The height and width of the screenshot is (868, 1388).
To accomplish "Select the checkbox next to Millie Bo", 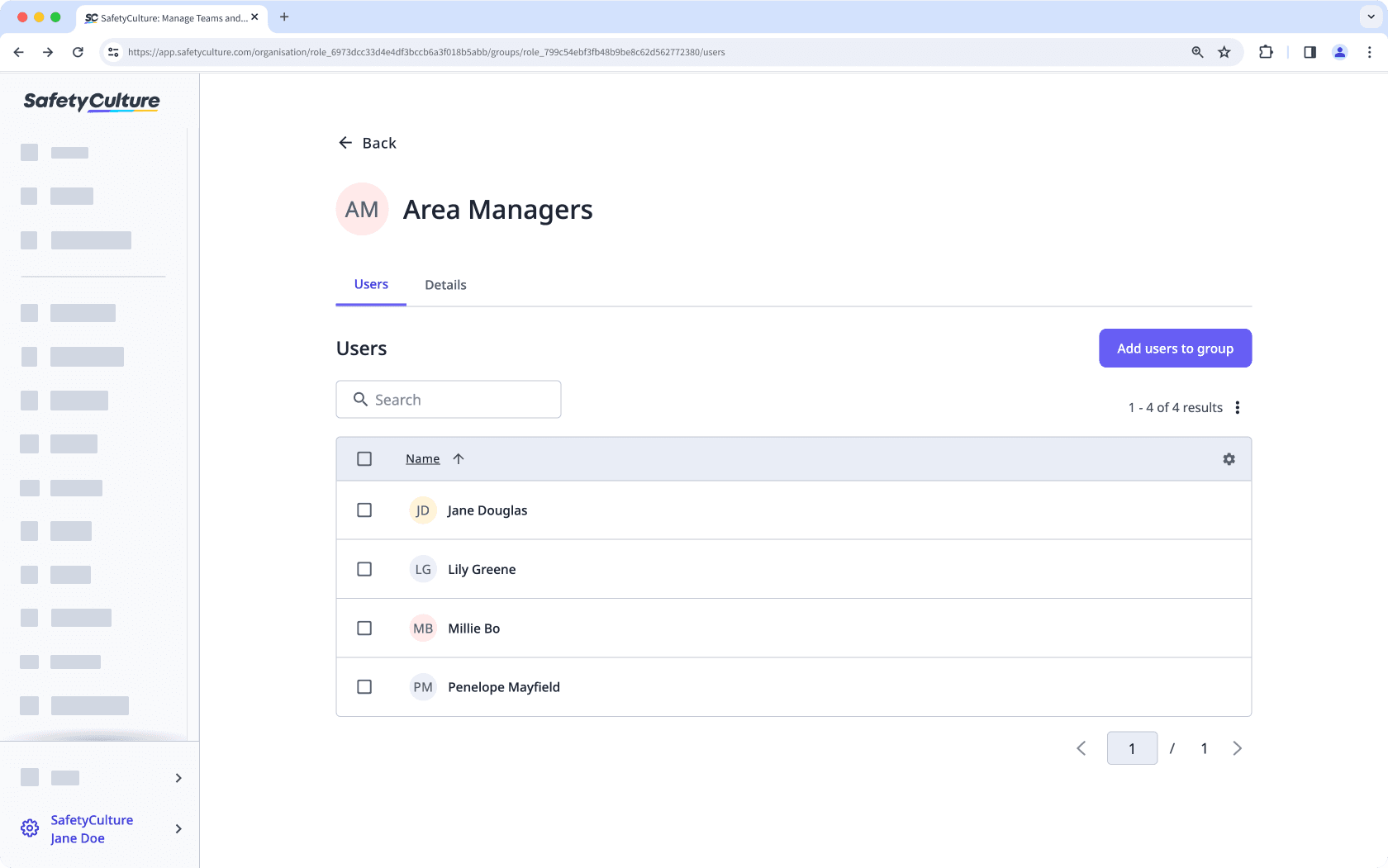I will coord(364,628).
